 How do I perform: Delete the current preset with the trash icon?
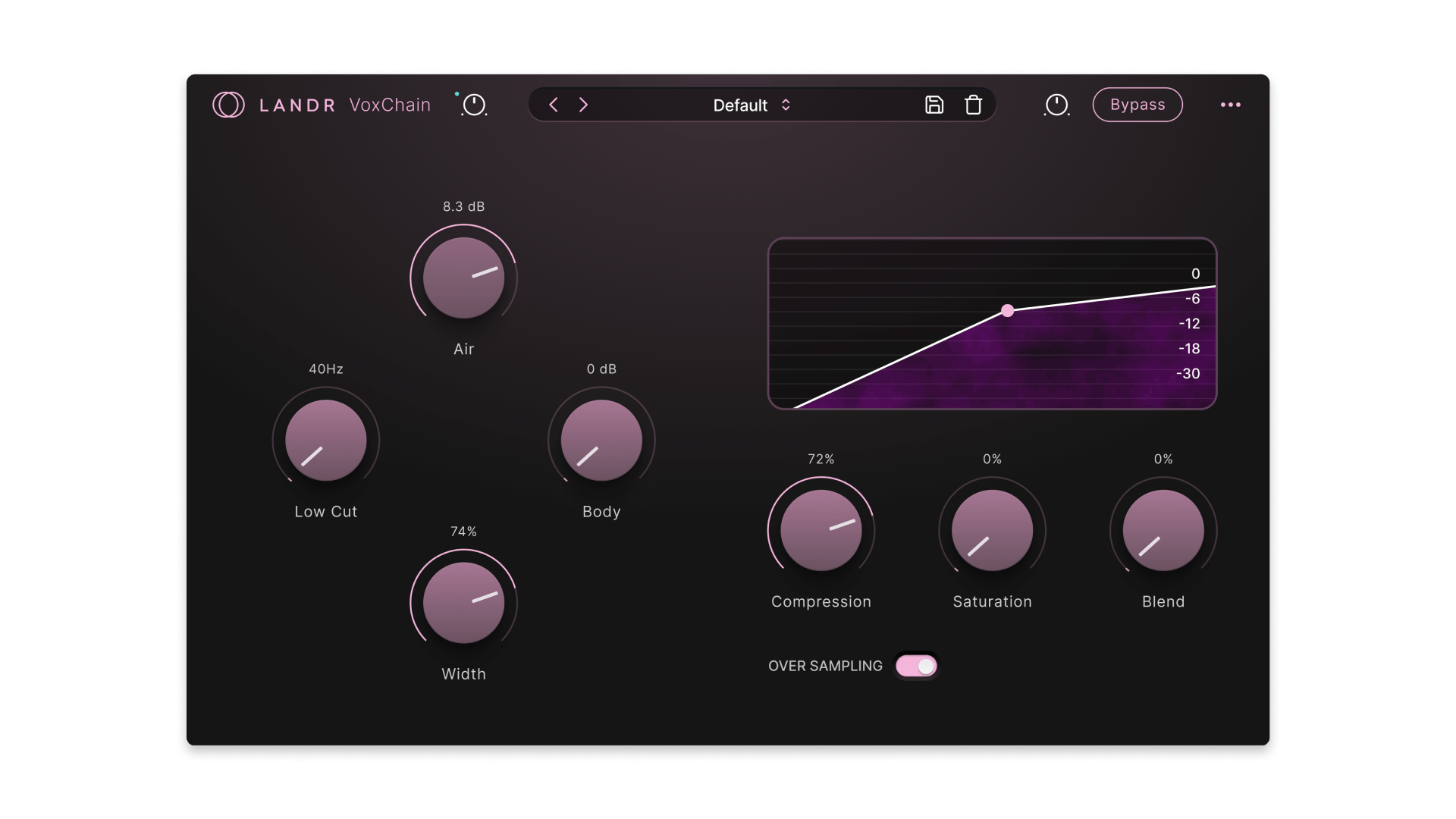click(973, 105)
